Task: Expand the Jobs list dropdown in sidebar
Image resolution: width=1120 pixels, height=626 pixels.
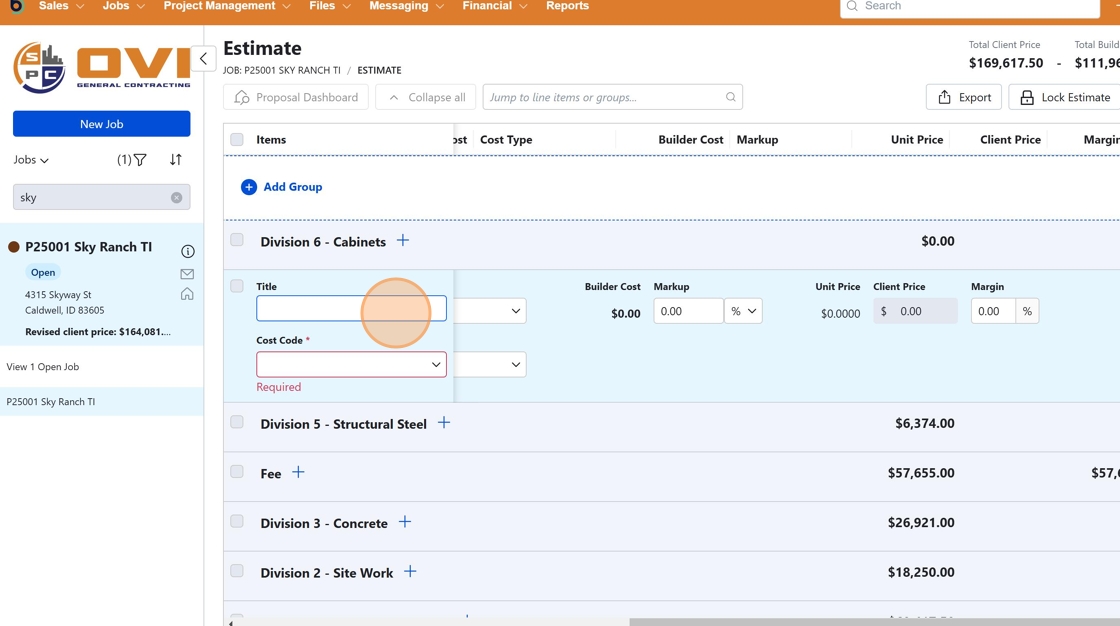Action: click(31, 160)
